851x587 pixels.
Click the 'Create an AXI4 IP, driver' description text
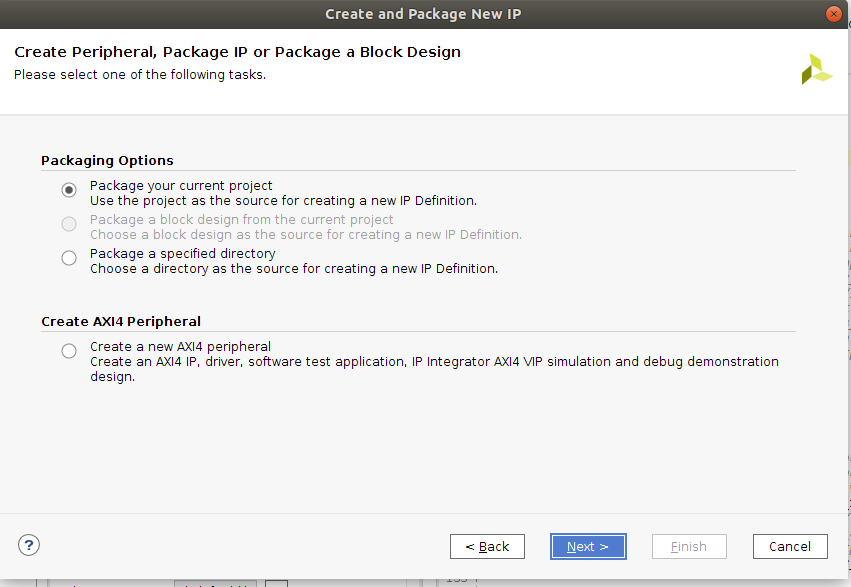coord(434,369)
